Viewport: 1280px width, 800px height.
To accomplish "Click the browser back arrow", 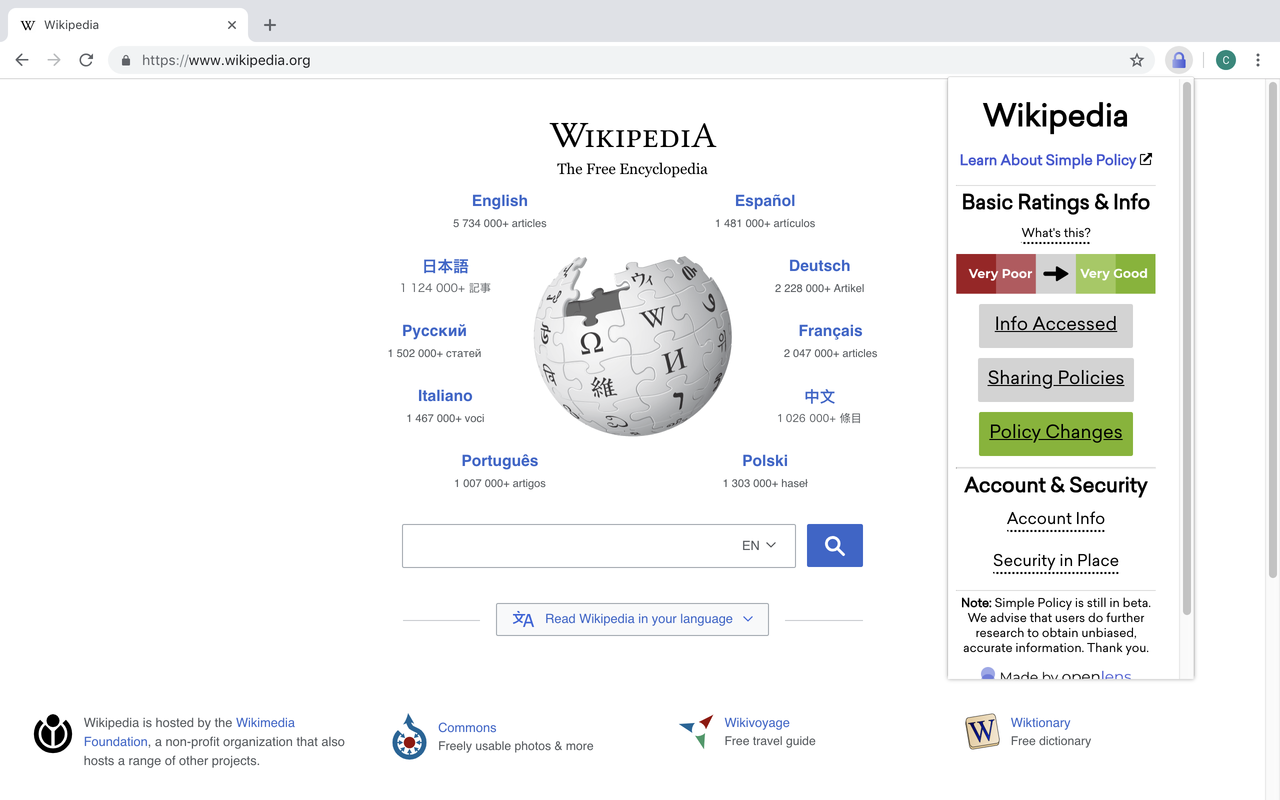I will pos(22,60).
